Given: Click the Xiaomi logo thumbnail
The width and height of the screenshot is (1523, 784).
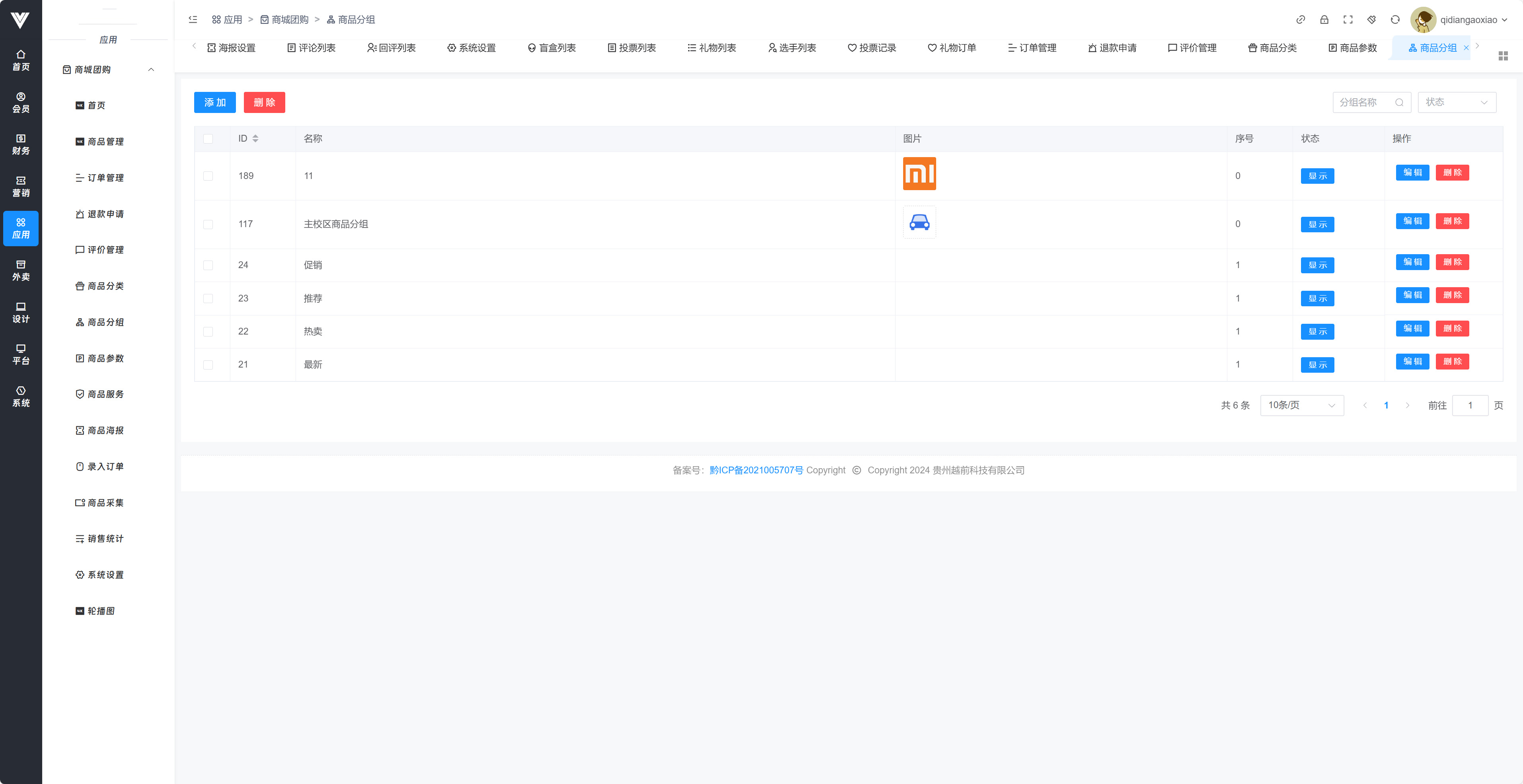Looking at the screenshot, I should tap(919, 174).
